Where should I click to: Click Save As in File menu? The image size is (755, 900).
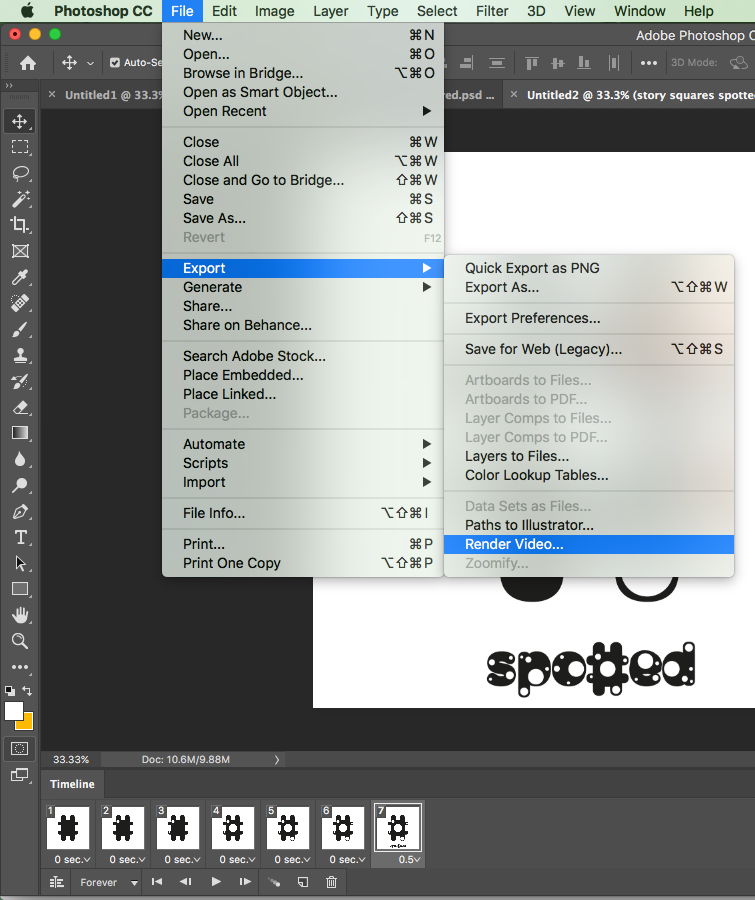[x=303, y=218]
